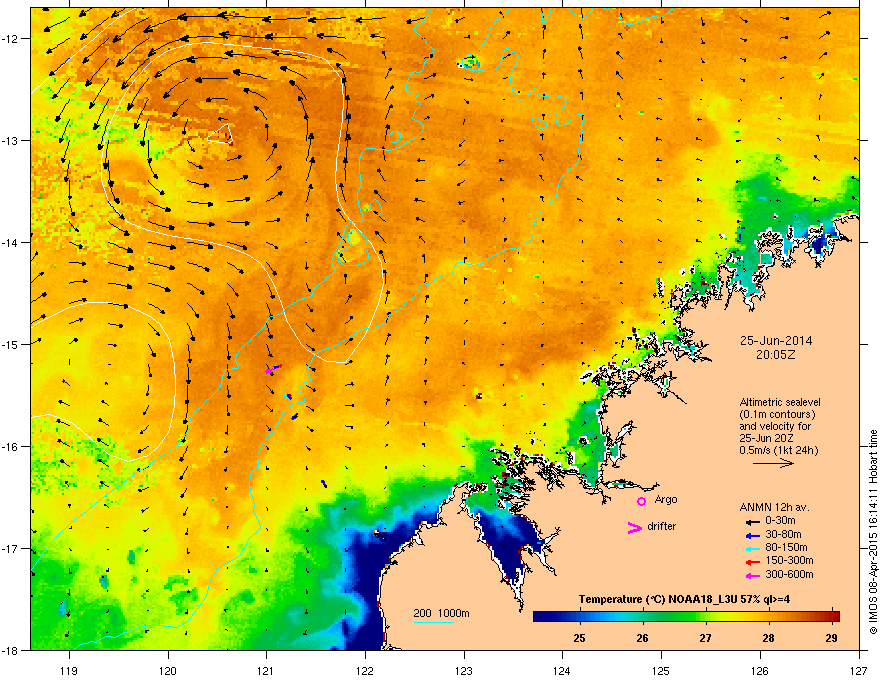The height and width of the screenshot is (680, 880).
Task: Click the longitude label 121
Action: coord(267,671)
